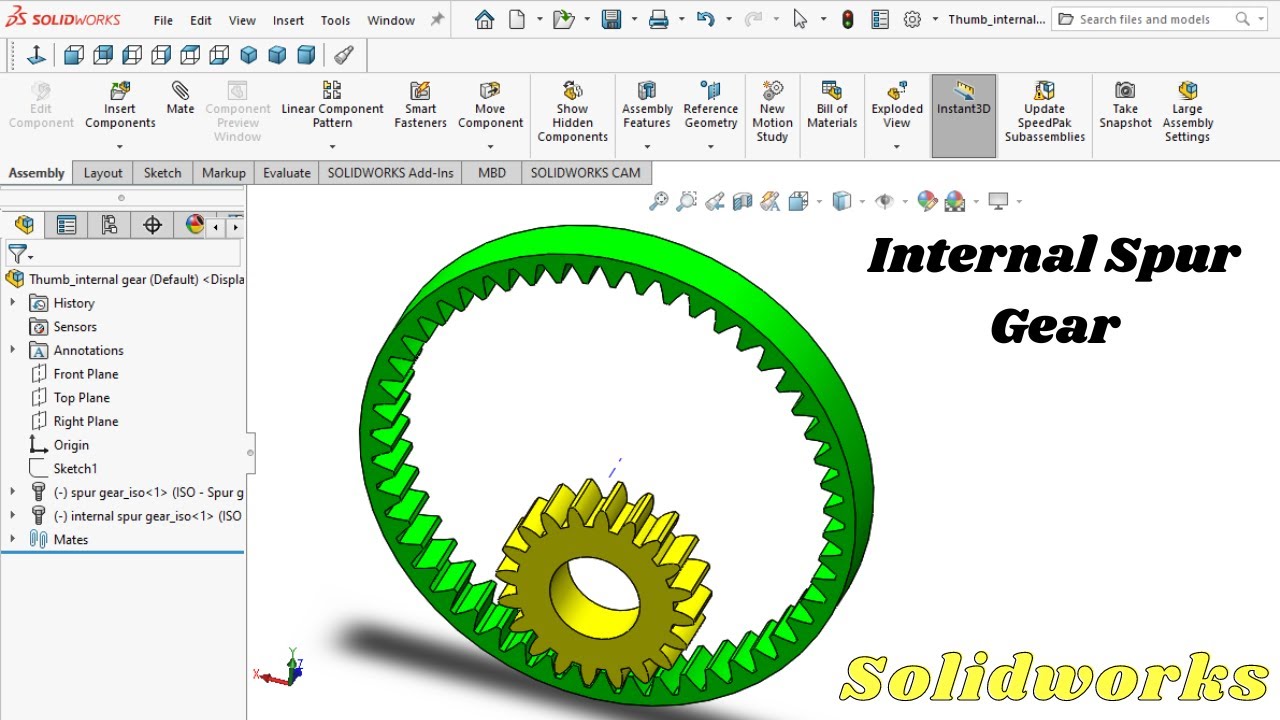Click Update SpeedPak Subassemblies
Screen dimensions: 1280x720
tap(1045, 112)
